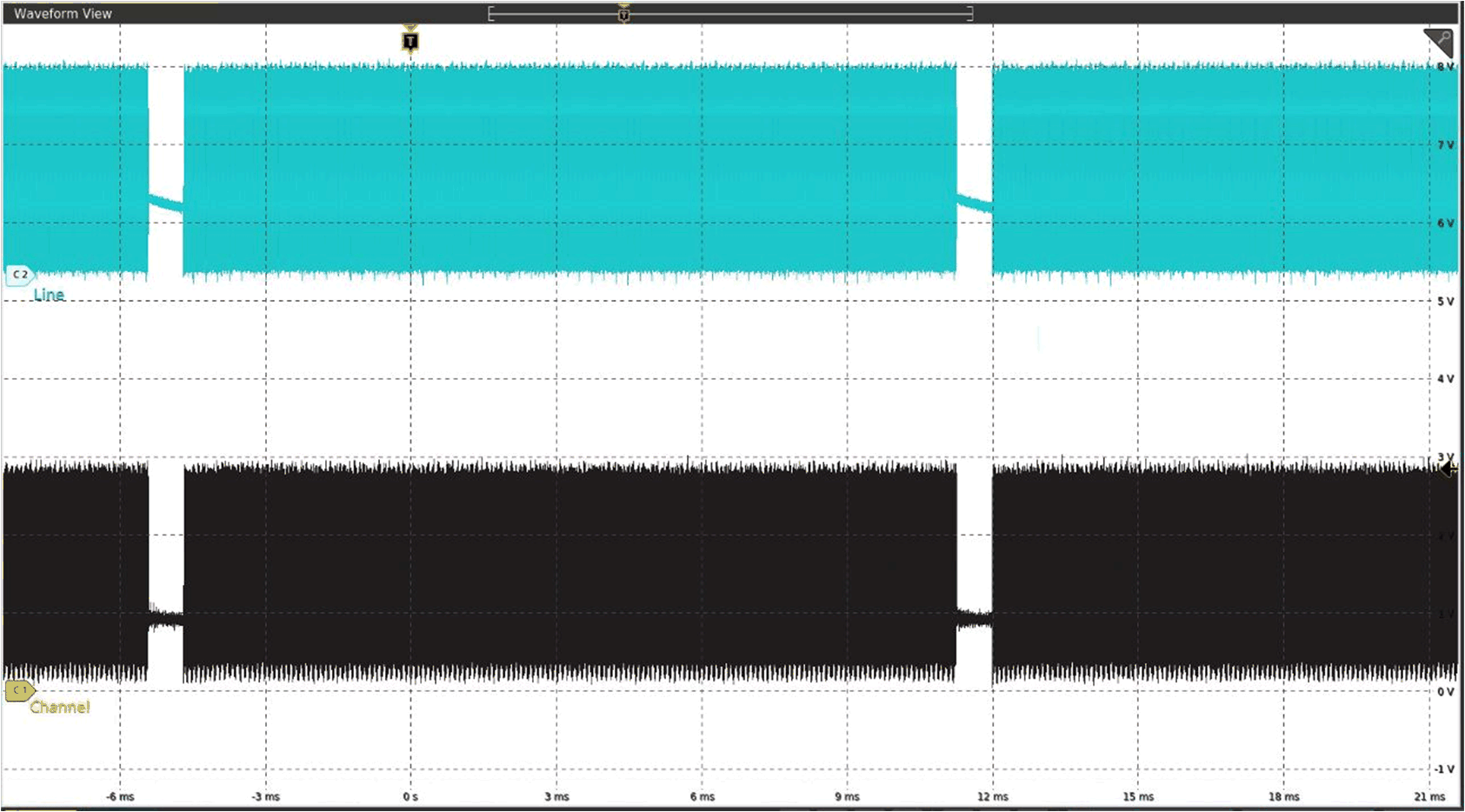Viewport: 1465px width, 812px height.
Task: Click the left bracket of the zoom overview bar
Action: pos(492,14)
